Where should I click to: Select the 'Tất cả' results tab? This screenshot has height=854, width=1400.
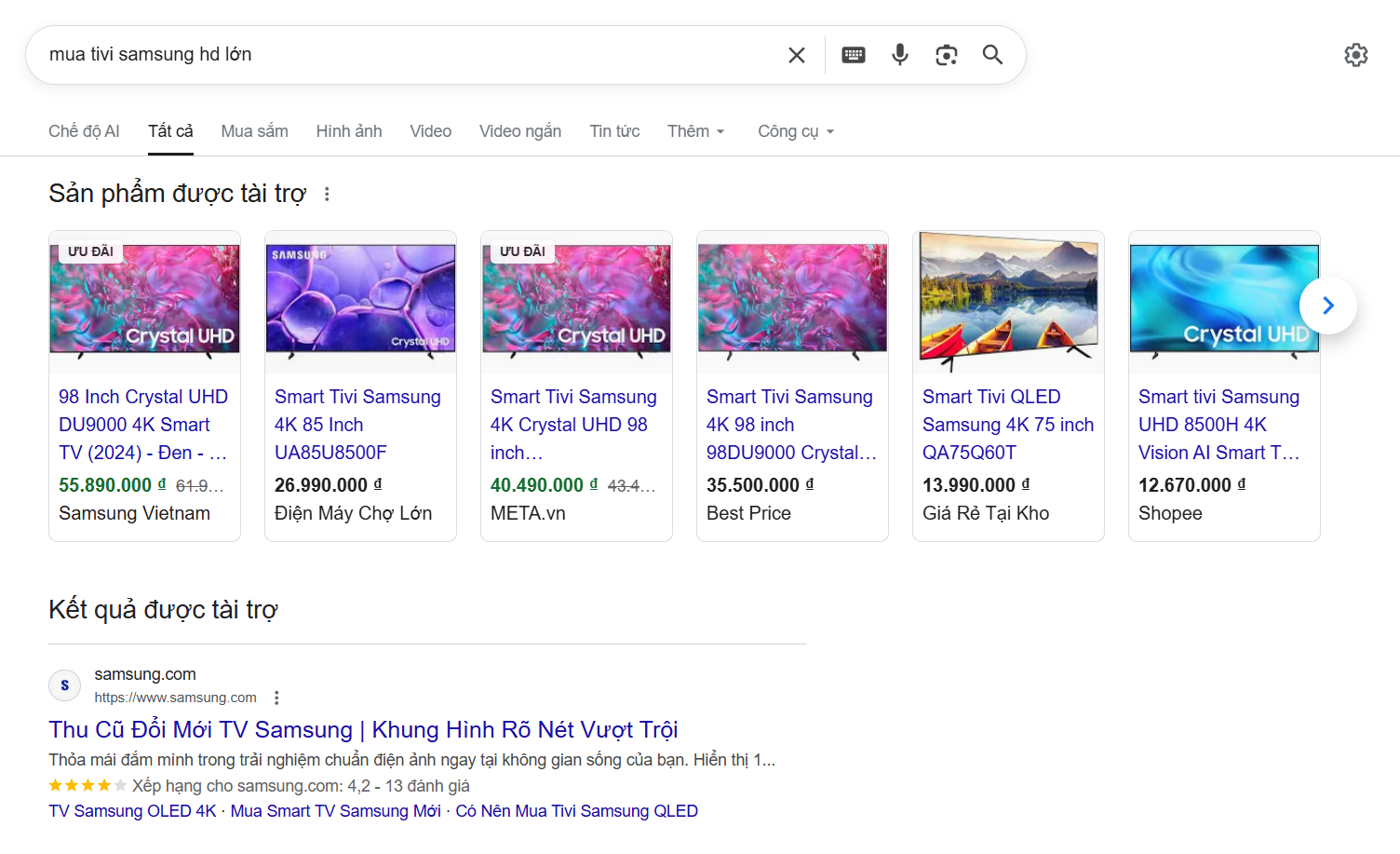point(170,131)
